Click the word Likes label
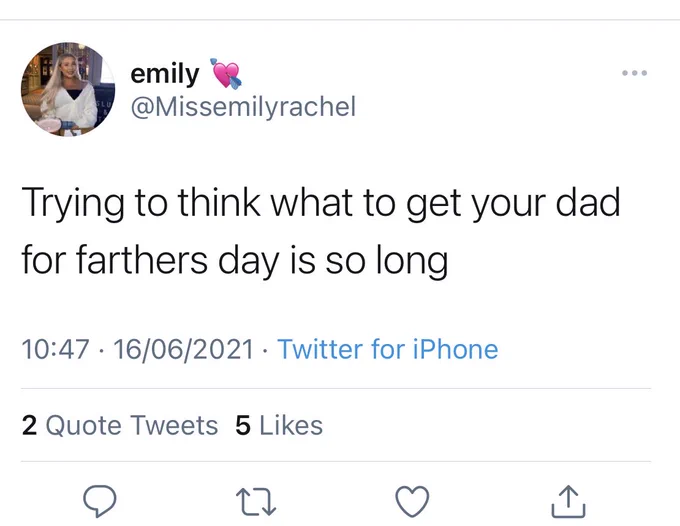Image resolution: width=680 pixels, height=526 pixels. point(291,425)
